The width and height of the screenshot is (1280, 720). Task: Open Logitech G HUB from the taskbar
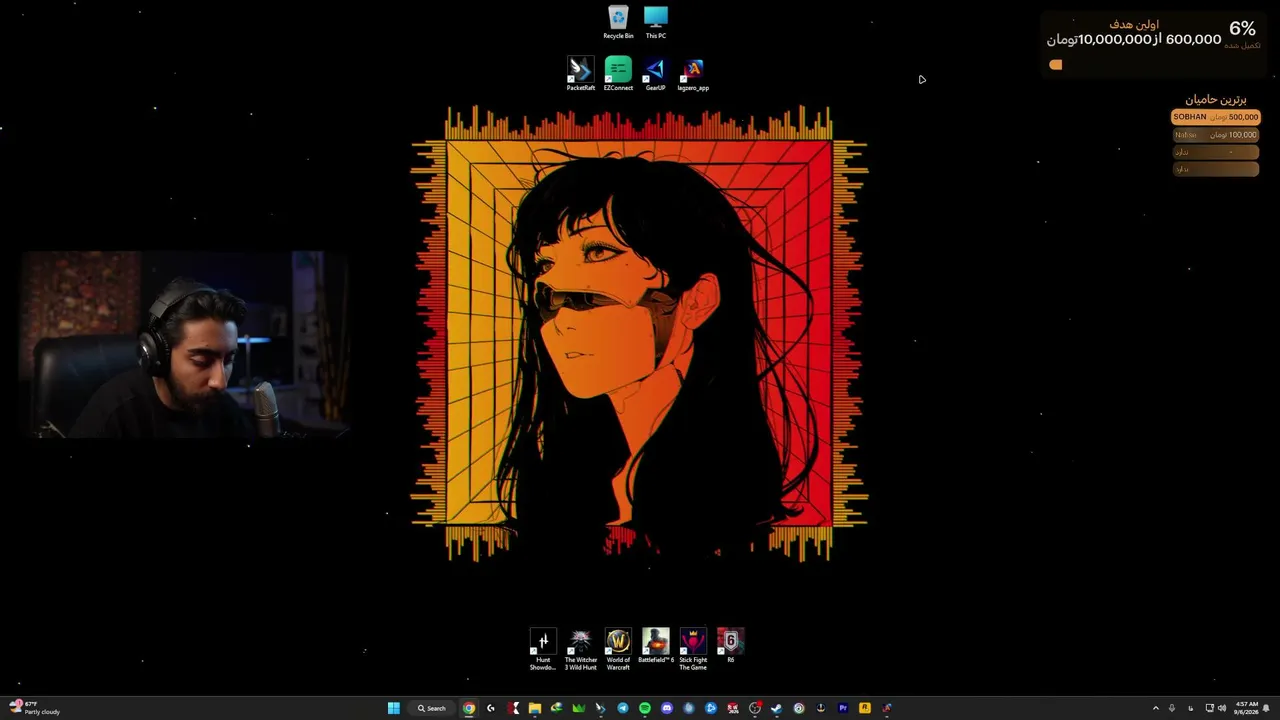491,708
